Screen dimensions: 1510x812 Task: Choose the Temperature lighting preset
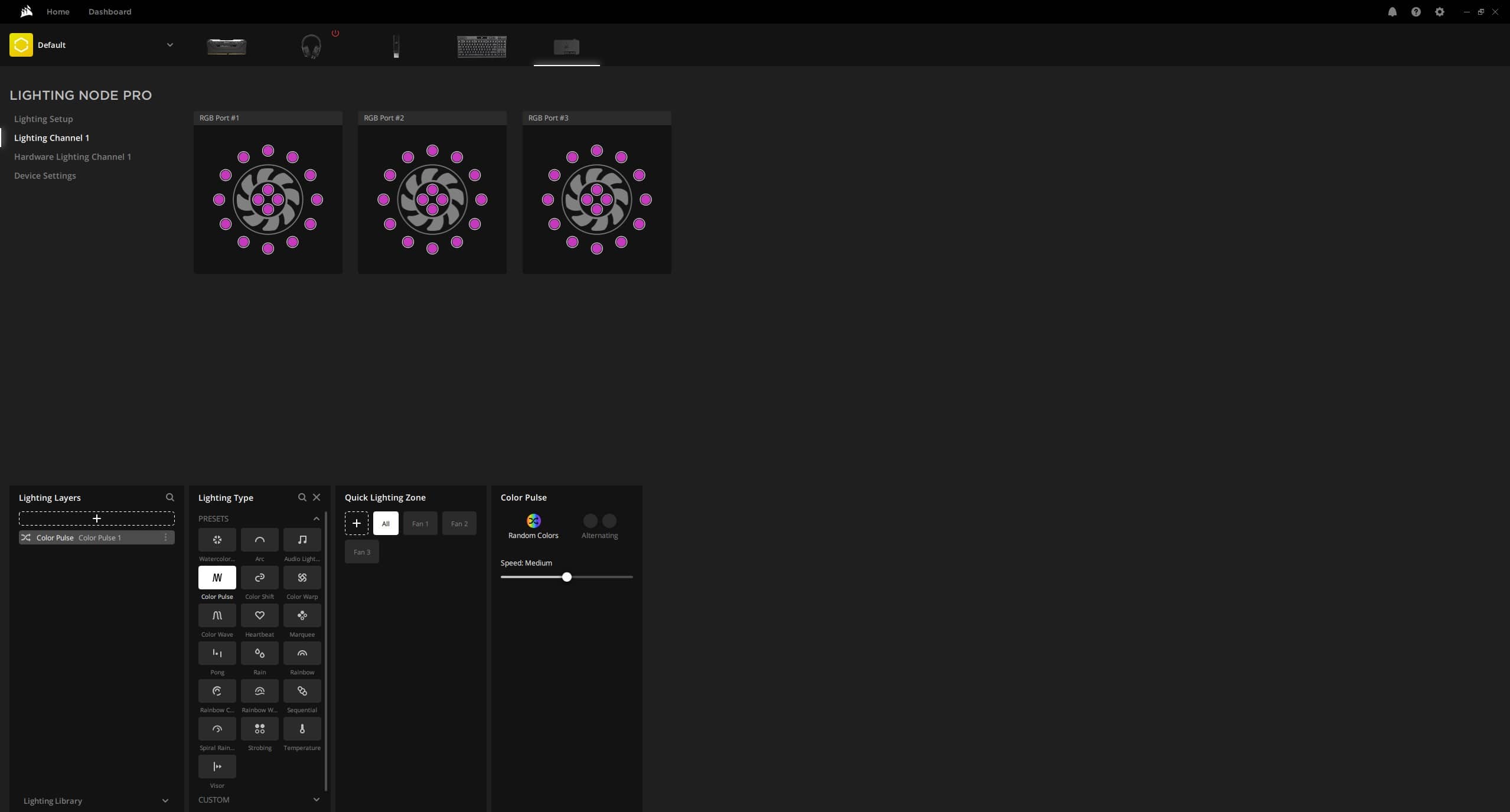click(x=302, y=729)
